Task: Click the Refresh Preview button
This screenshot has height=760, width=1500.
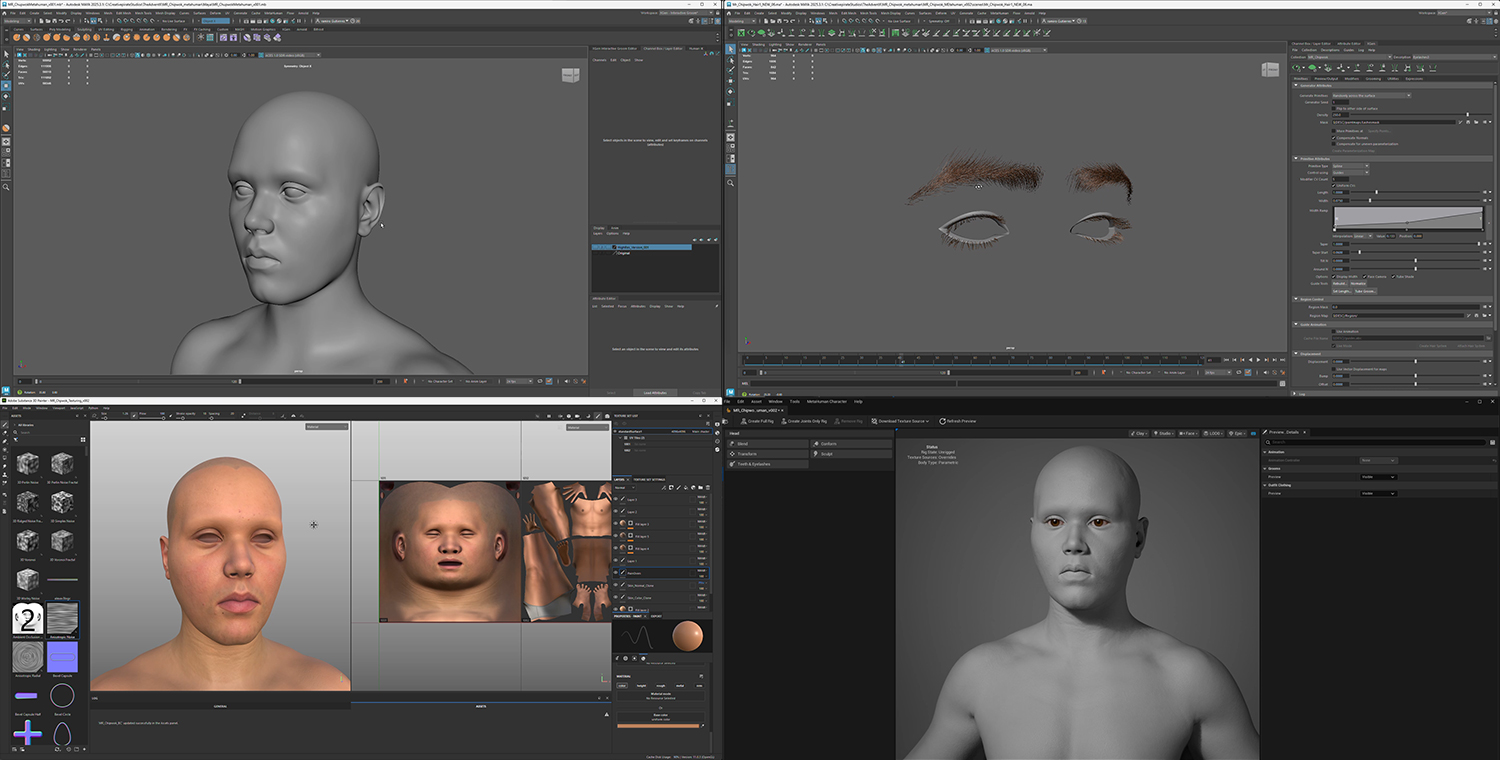Action: tap(955, 421)
